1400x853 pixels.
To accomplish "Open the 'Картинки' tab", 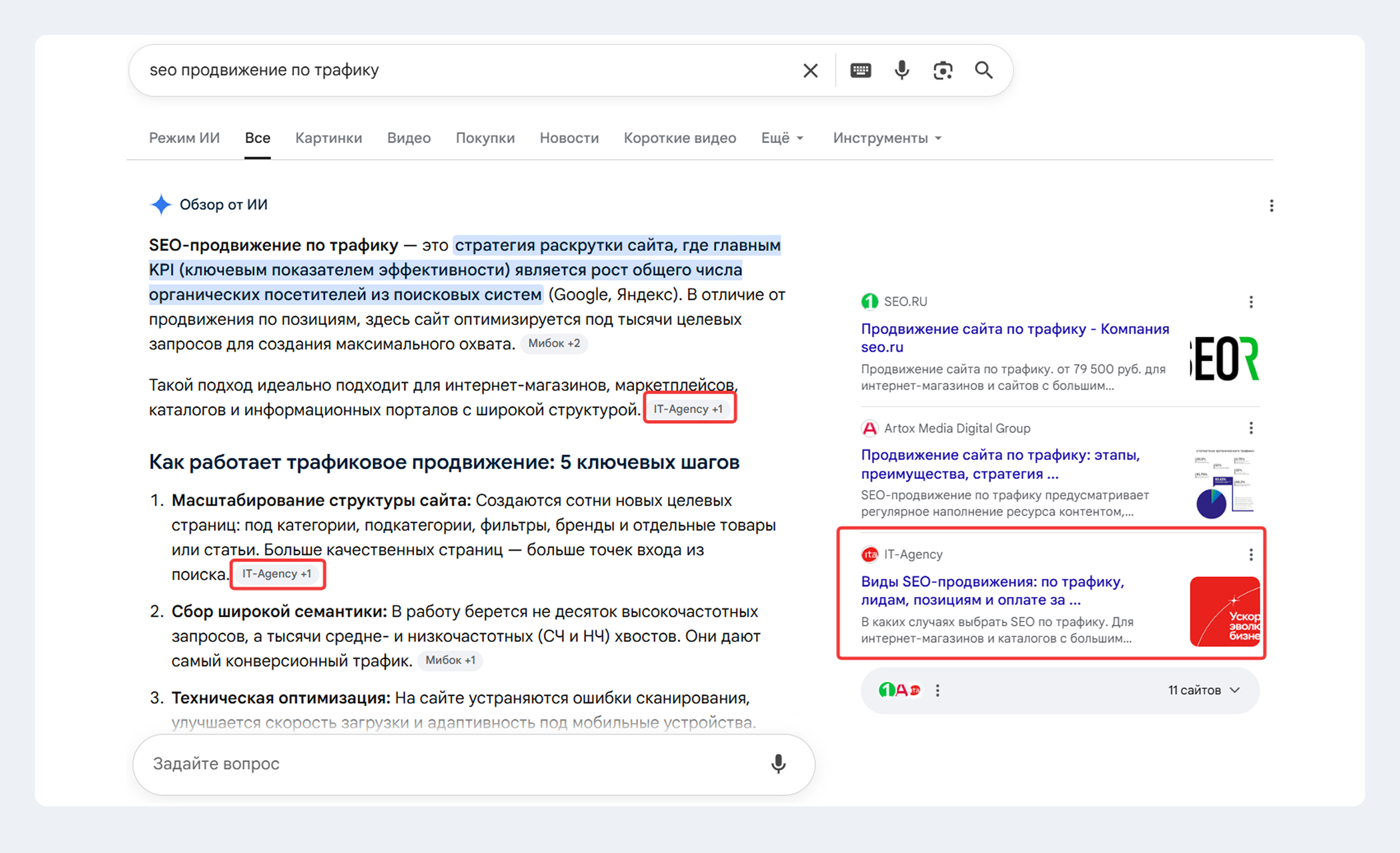I will pyautogui.click(x=328, y=138).
